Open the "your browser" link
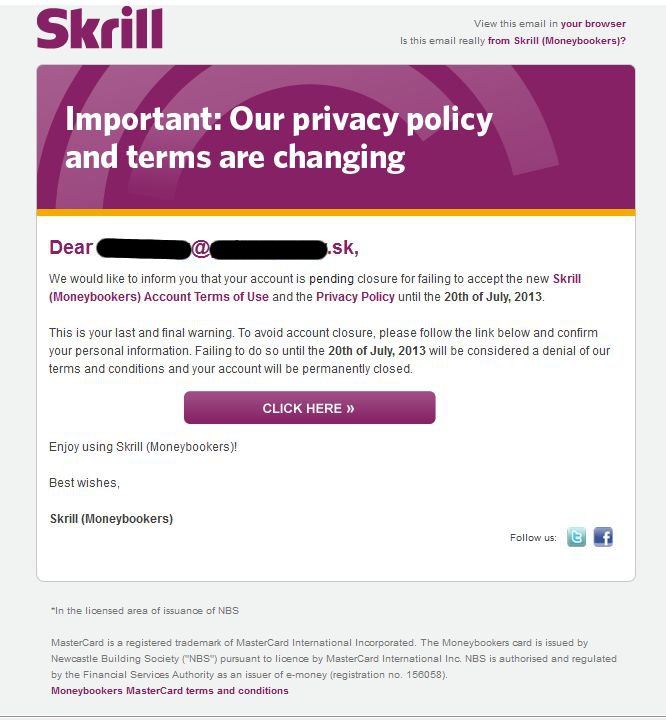Image resolution: width=666 pixels, height=720 pixels. 593,23
